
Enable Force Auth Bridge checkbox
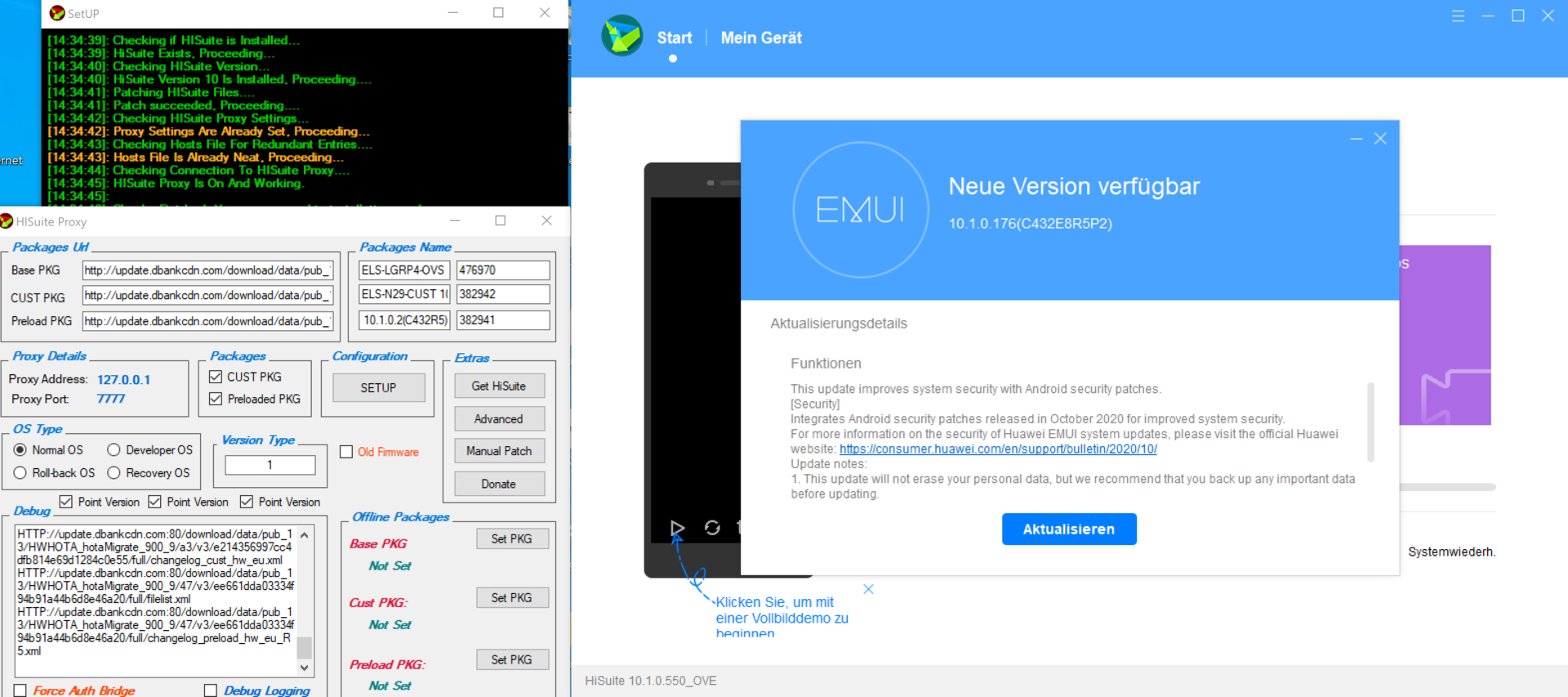coord(20,690)
